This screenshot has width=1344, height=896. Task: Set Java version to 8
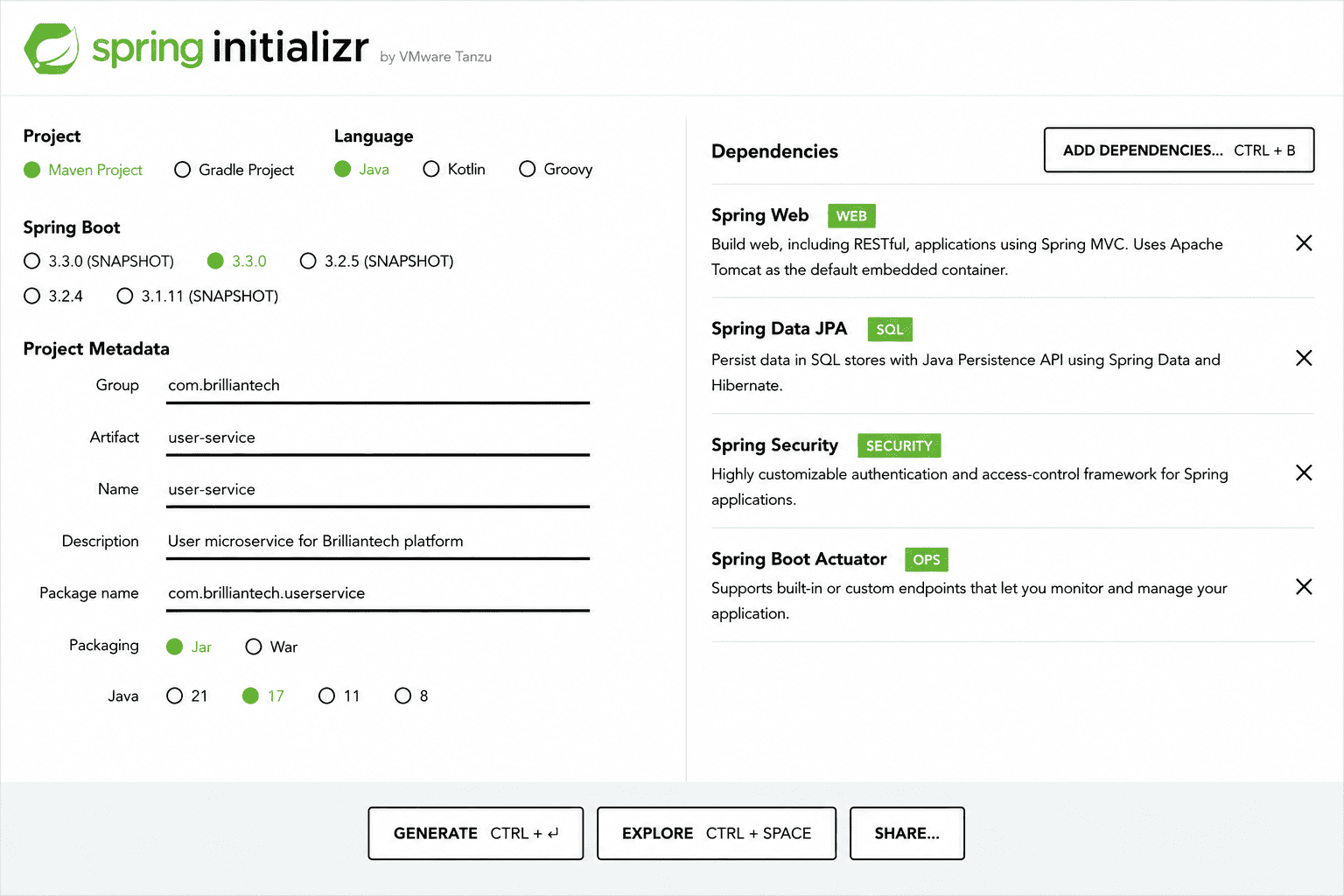click(x=412, y=696)
